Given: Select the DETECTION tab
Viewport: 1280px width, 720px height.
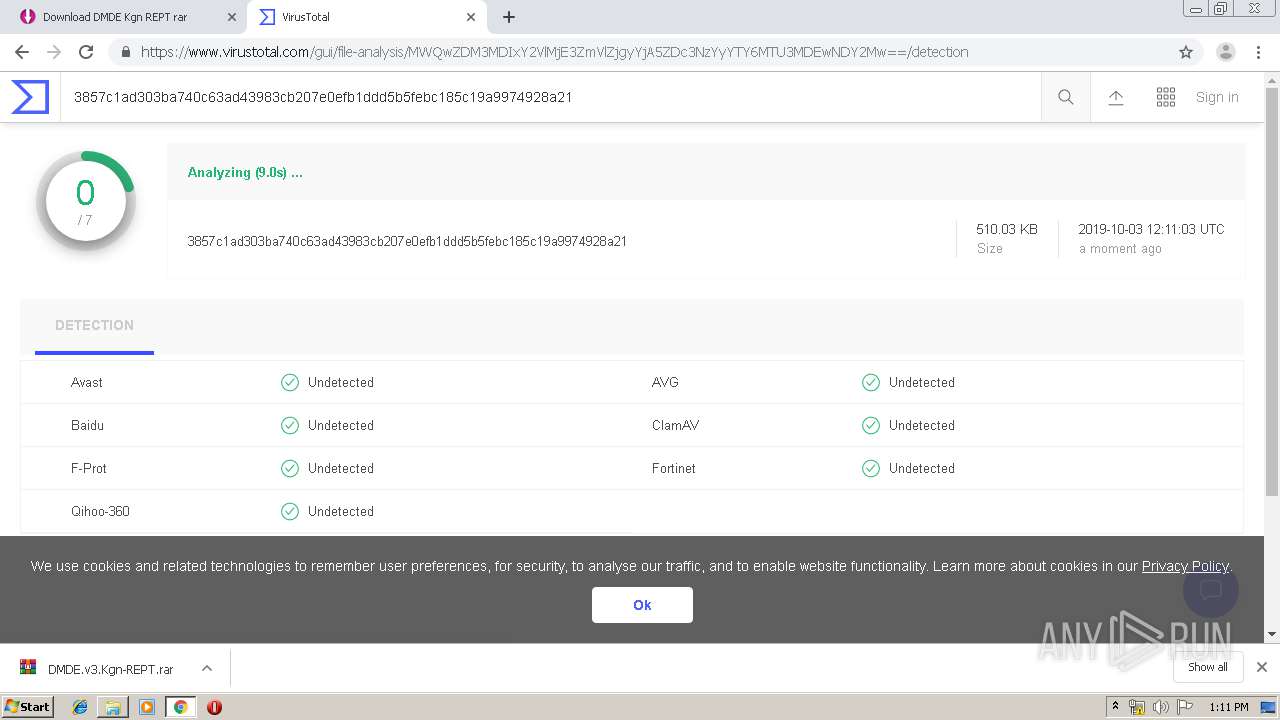Looking at the screenshot, I should [x=94, y=325].
